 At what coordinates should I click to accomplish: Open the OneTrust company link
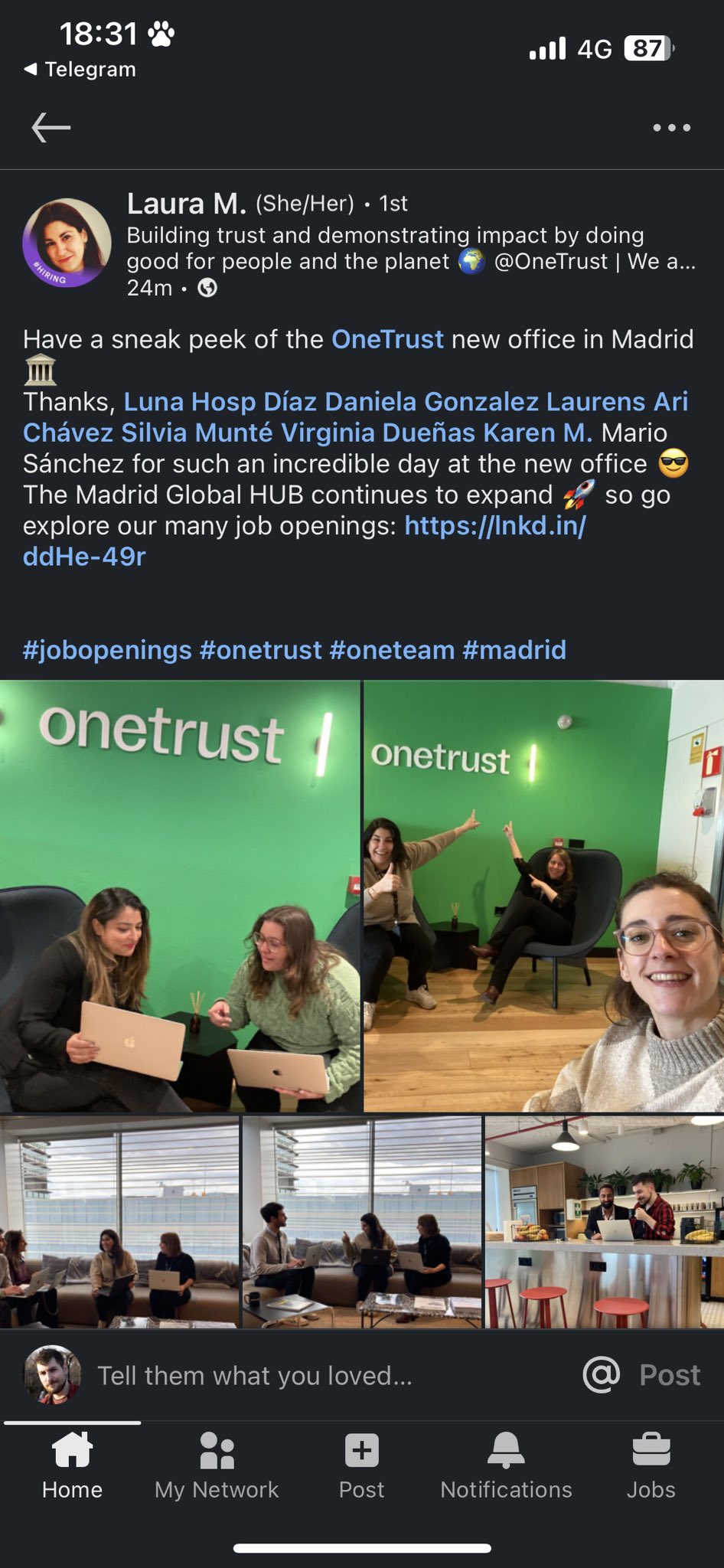[x=387, y=339]
